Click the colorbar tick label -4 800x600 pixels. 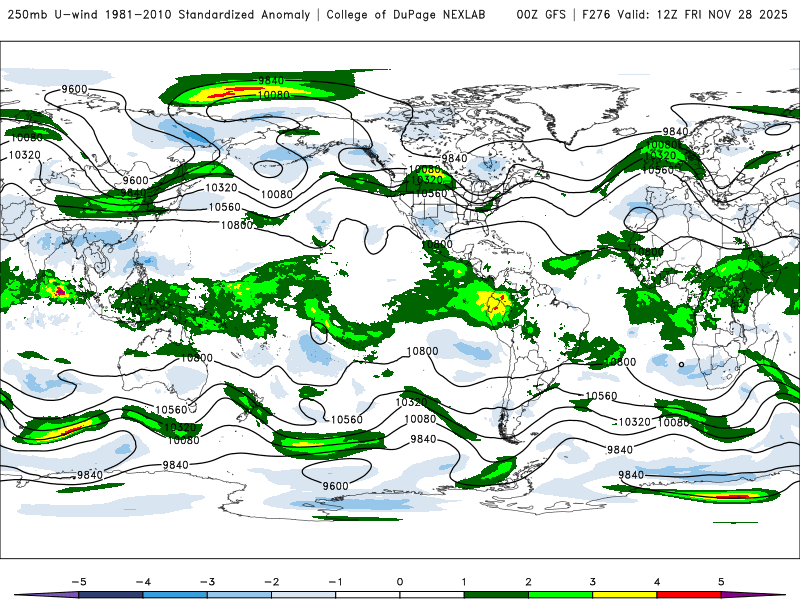143,582
